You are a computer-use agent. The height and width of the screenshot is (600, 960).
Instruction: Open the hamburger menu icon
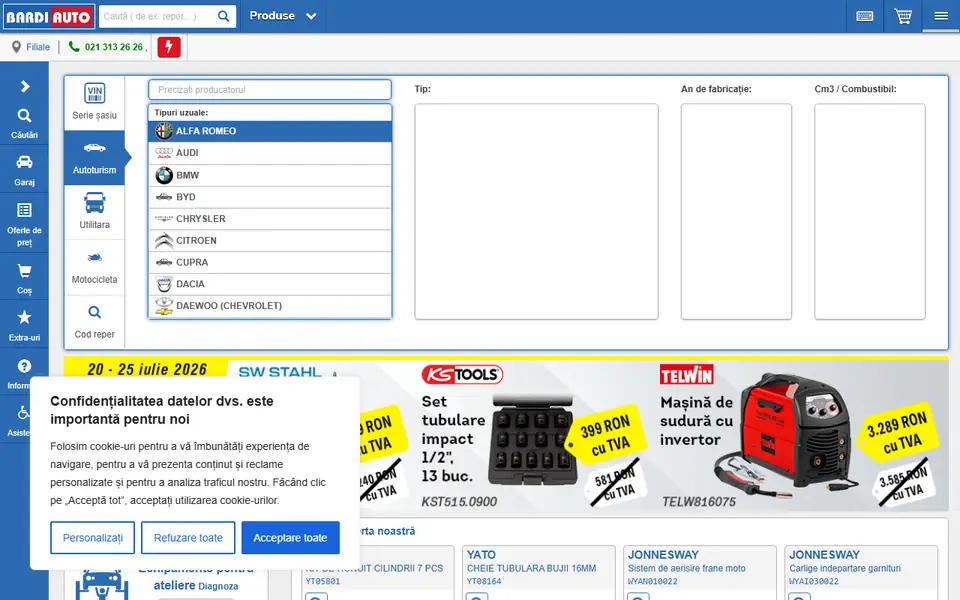(x=941, y=17)
